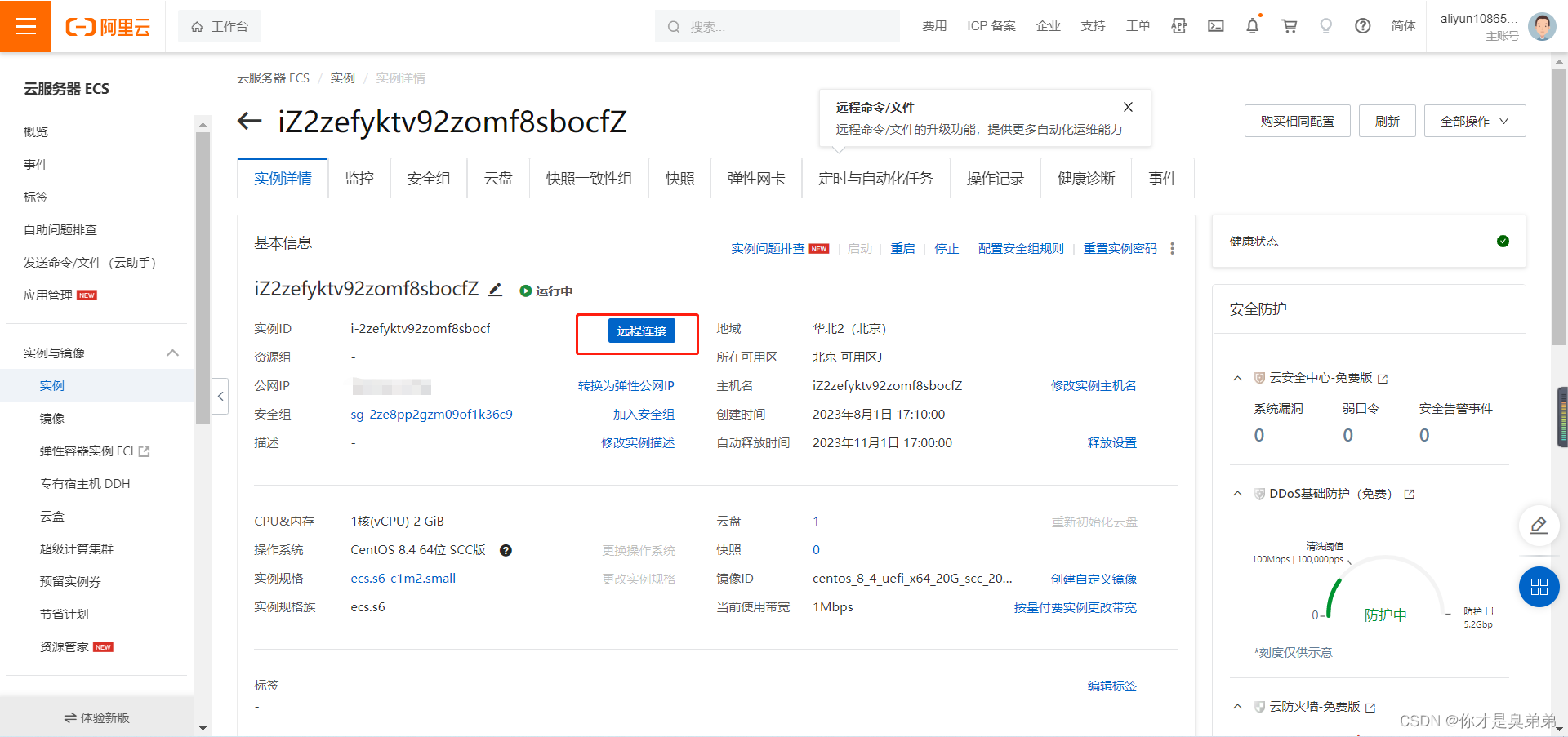Switch to 安全组 tab
This screenshot has height=737, width=1568.
pyautogui.click(x=429, y=179)
